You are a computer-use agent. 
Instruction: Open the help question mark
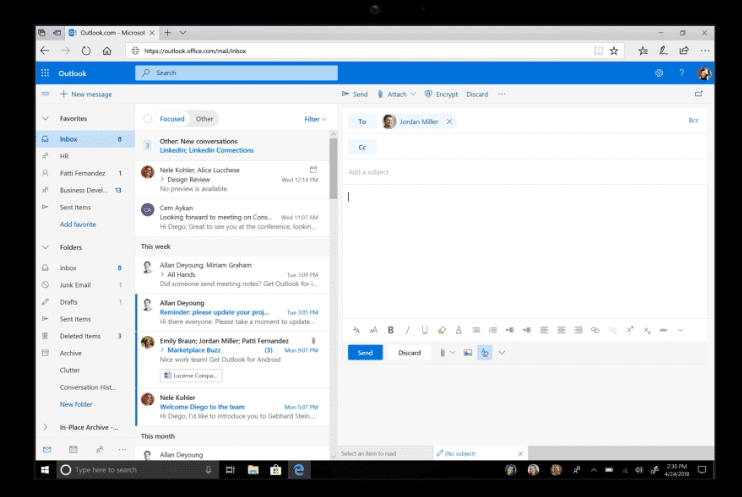pos(681,73)
